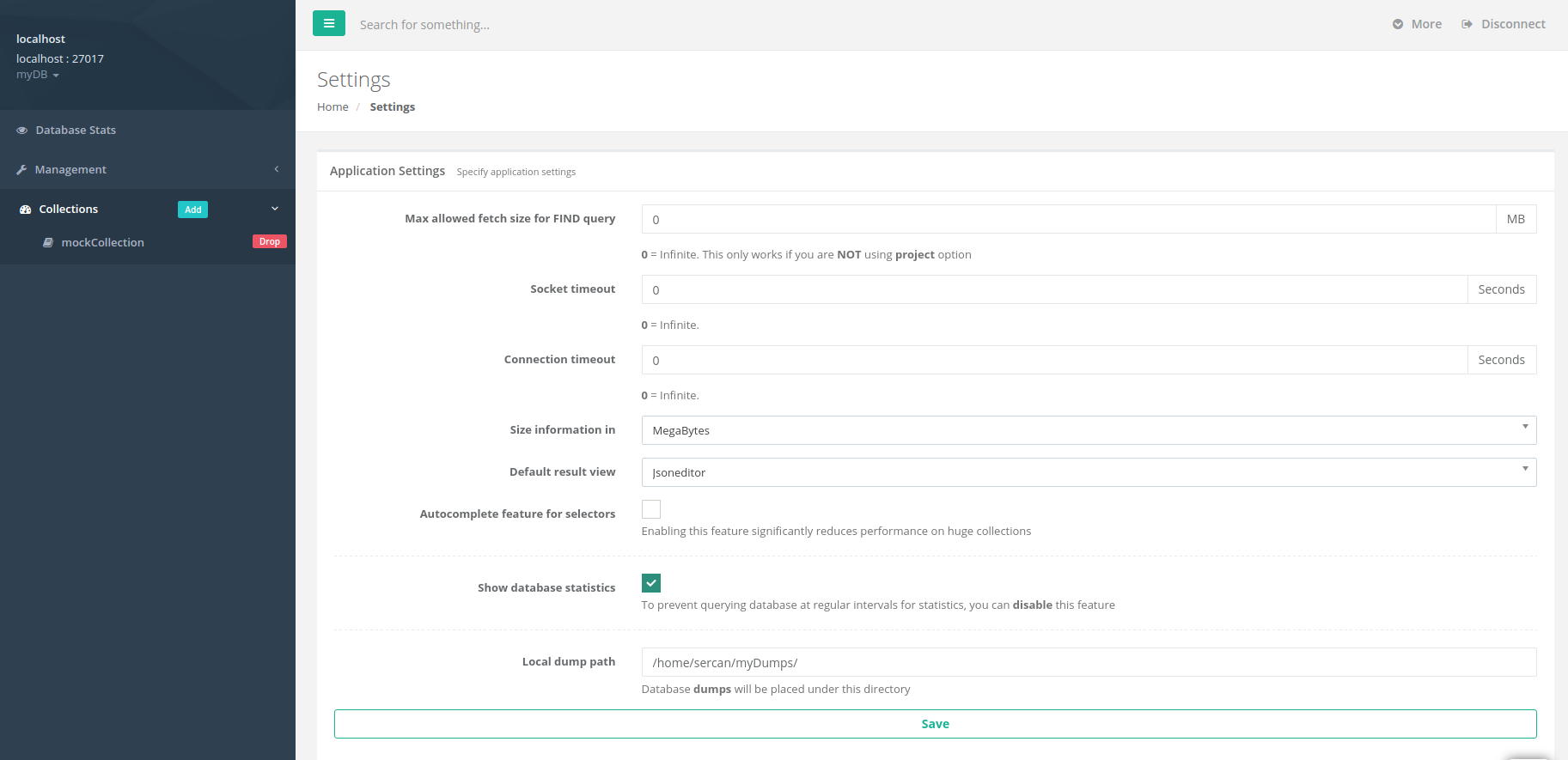Open the Default result view dropdown

pos(1088,472)
